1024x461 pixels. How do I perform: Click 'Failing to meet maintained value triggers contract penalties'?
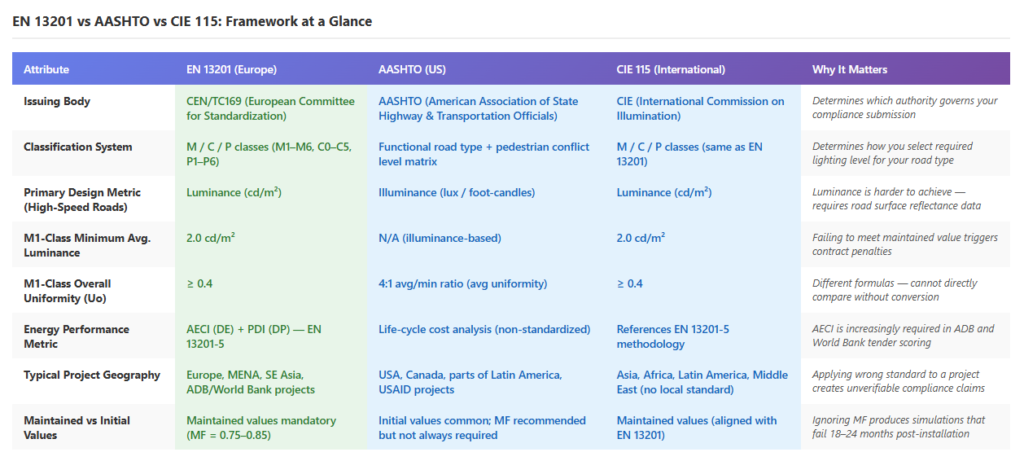[x=905, y=245]
